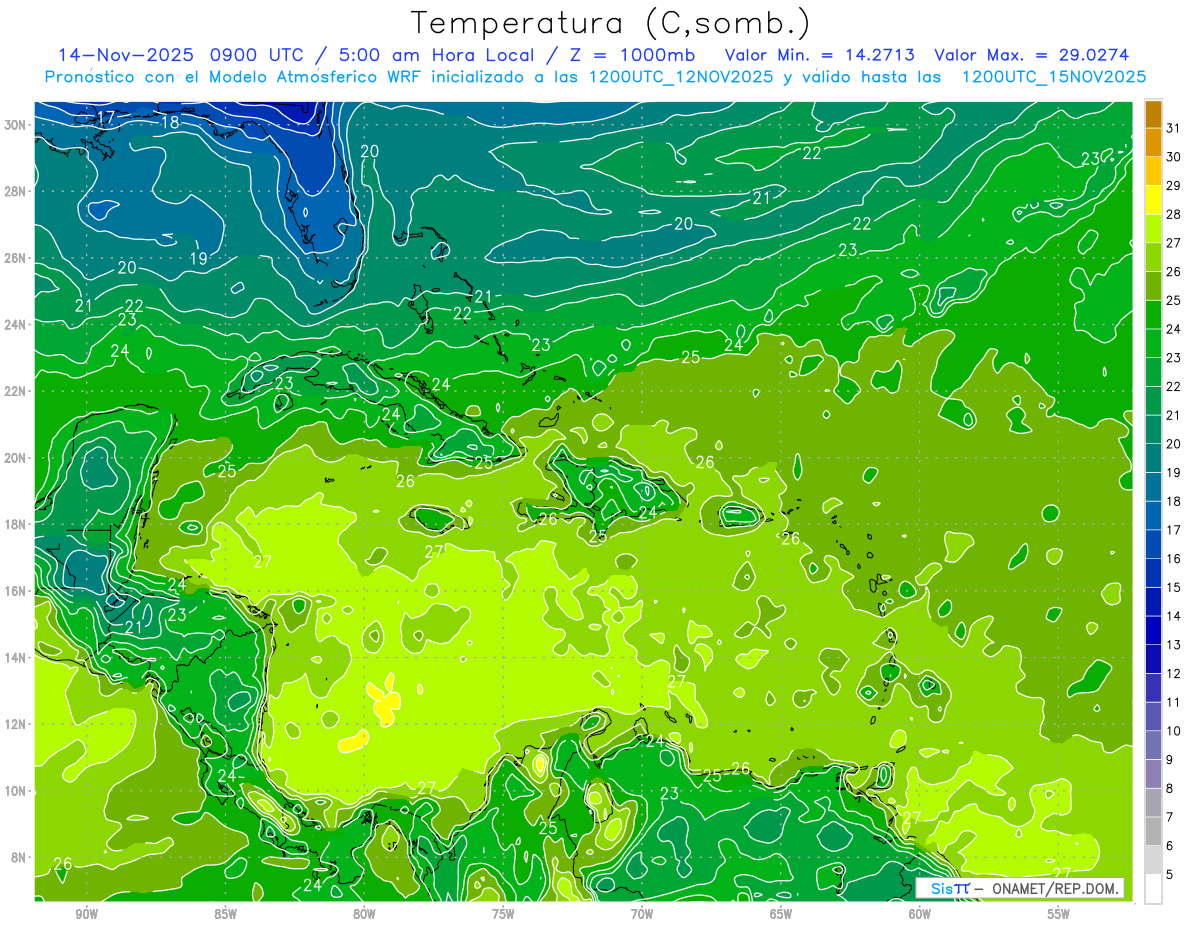Click the 'Valor Min. = 14.2713' text
This screenshot has width=1200, height=927.
point(822,55)
